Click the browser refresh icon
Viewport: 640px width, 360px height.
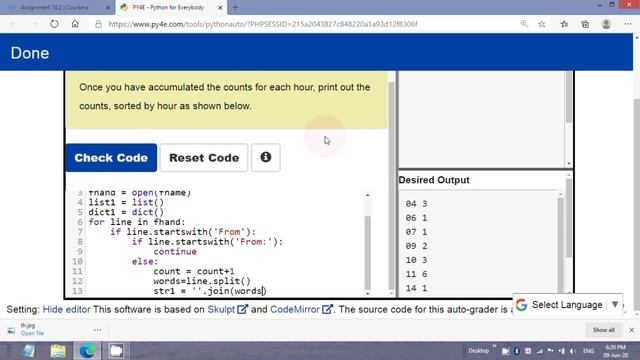point(54,24)
